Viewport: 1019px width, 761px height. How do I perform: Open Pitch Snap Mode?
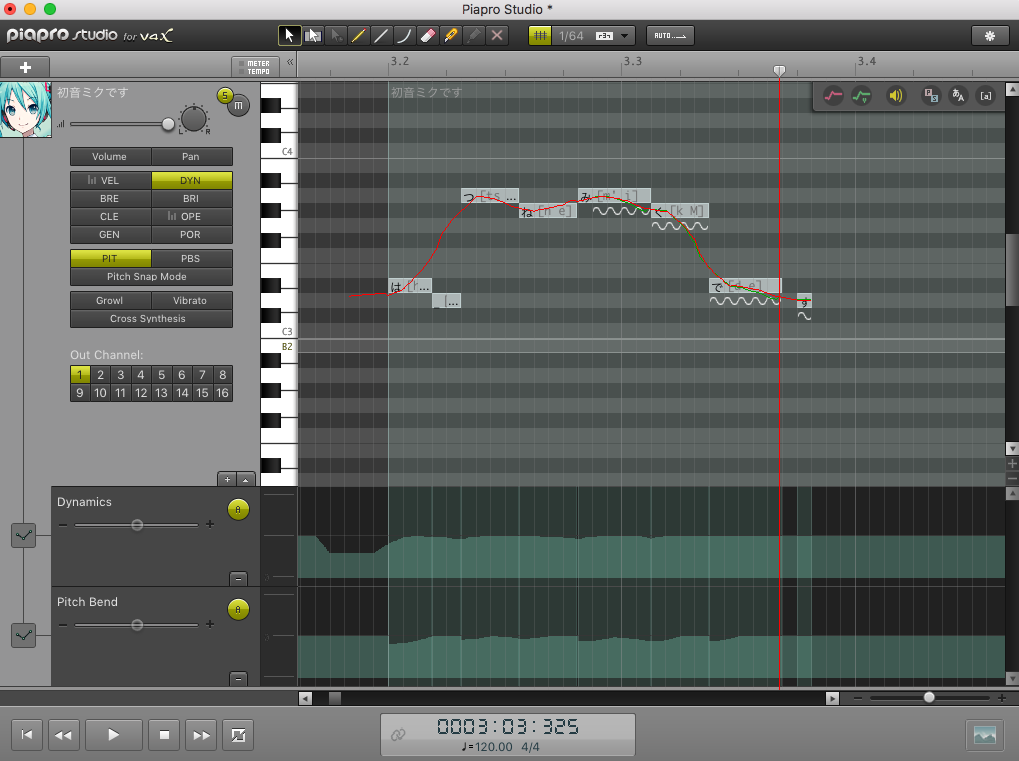151,277
